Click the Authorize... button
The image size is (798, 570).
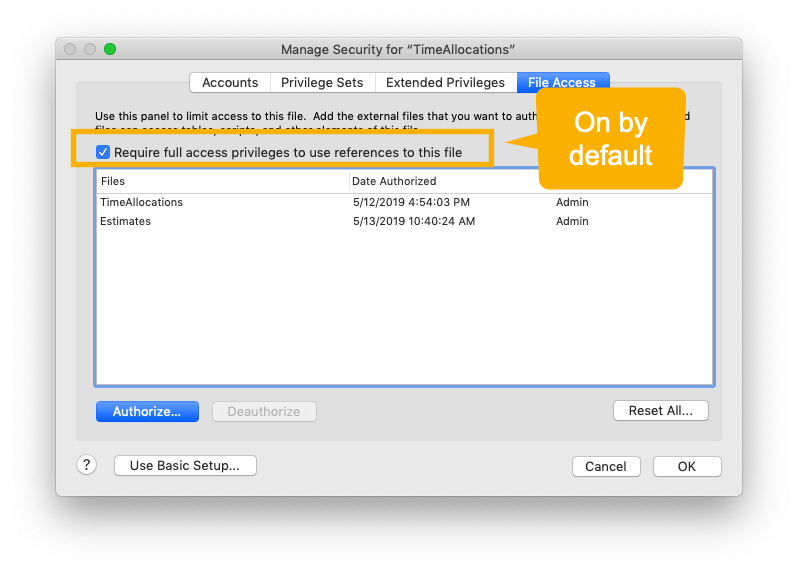[x=147, y=411]
